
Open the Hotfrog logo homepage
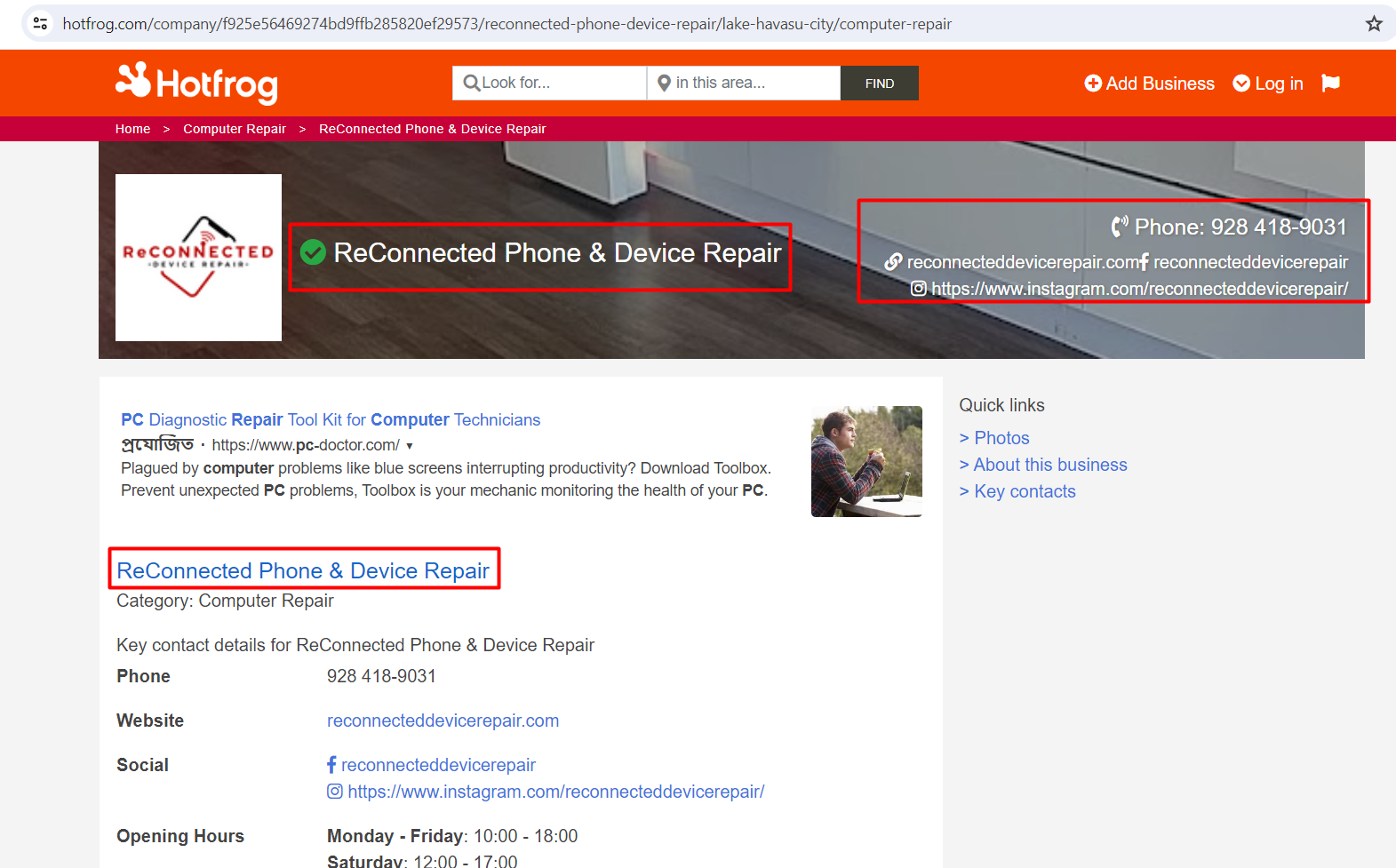point(196,83)
